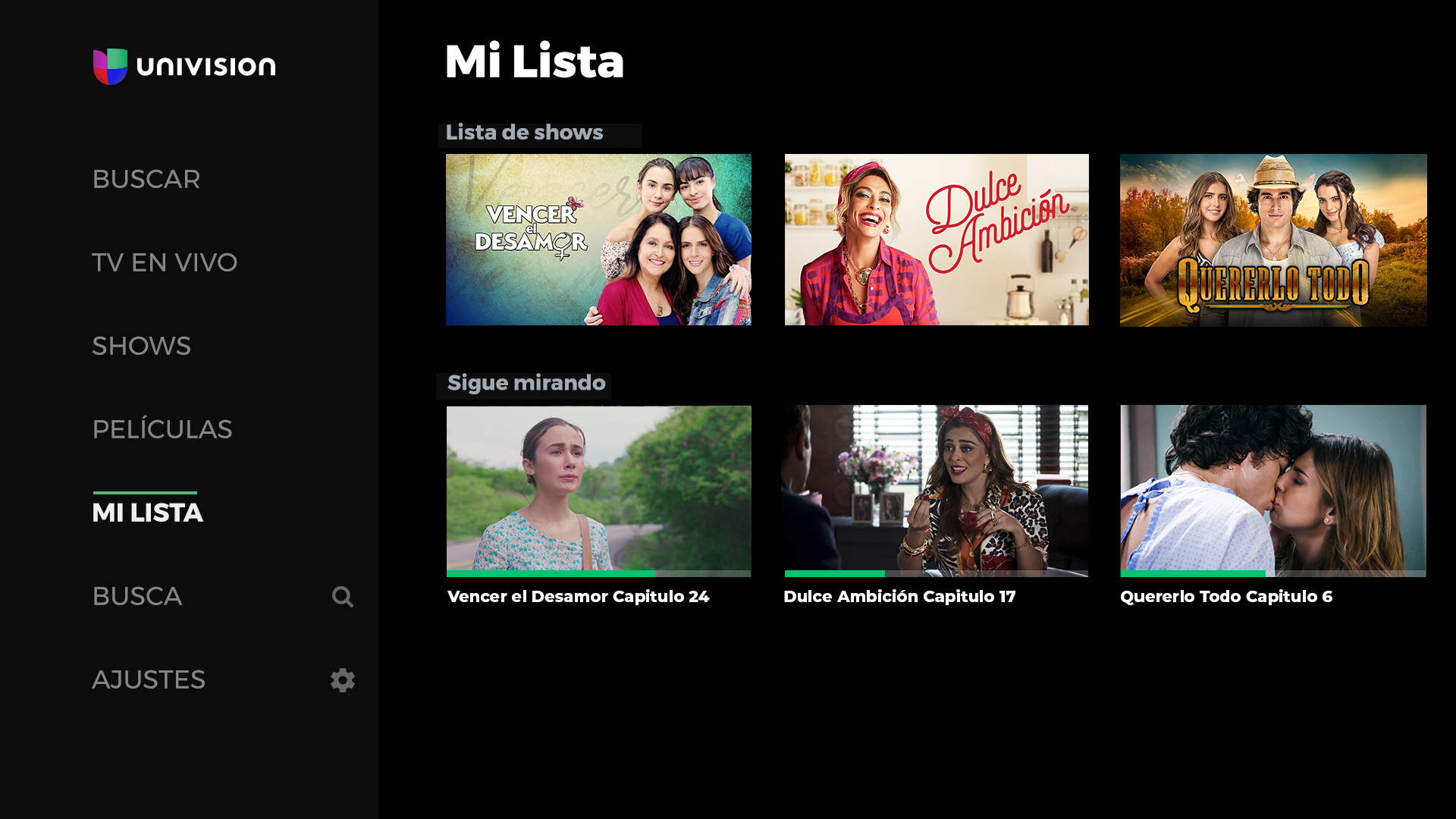Click the magnifying glass search icon

click(x=342, y=597)
